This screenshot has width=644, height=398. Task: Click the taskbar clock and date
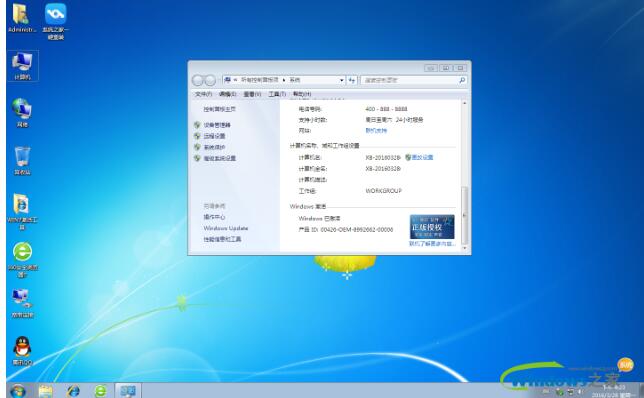(614, 391)
